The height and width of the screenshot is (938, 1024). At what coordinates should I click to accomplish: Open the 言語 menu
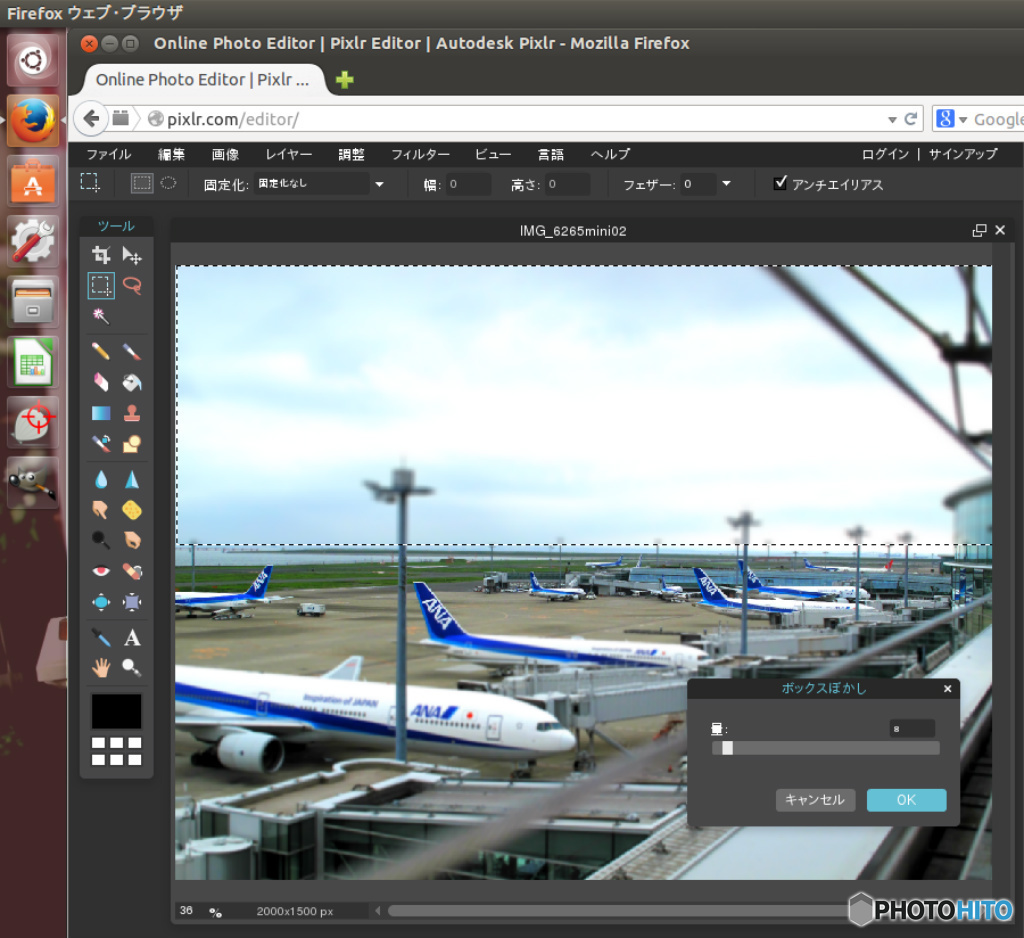pos(551,154)
